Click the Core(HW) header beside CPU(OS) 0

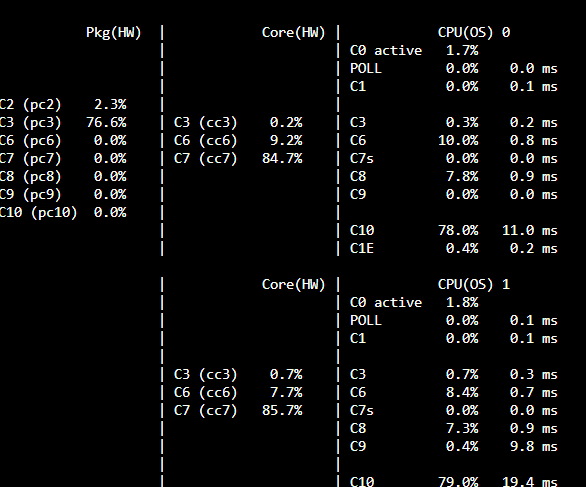coord(293,33)
